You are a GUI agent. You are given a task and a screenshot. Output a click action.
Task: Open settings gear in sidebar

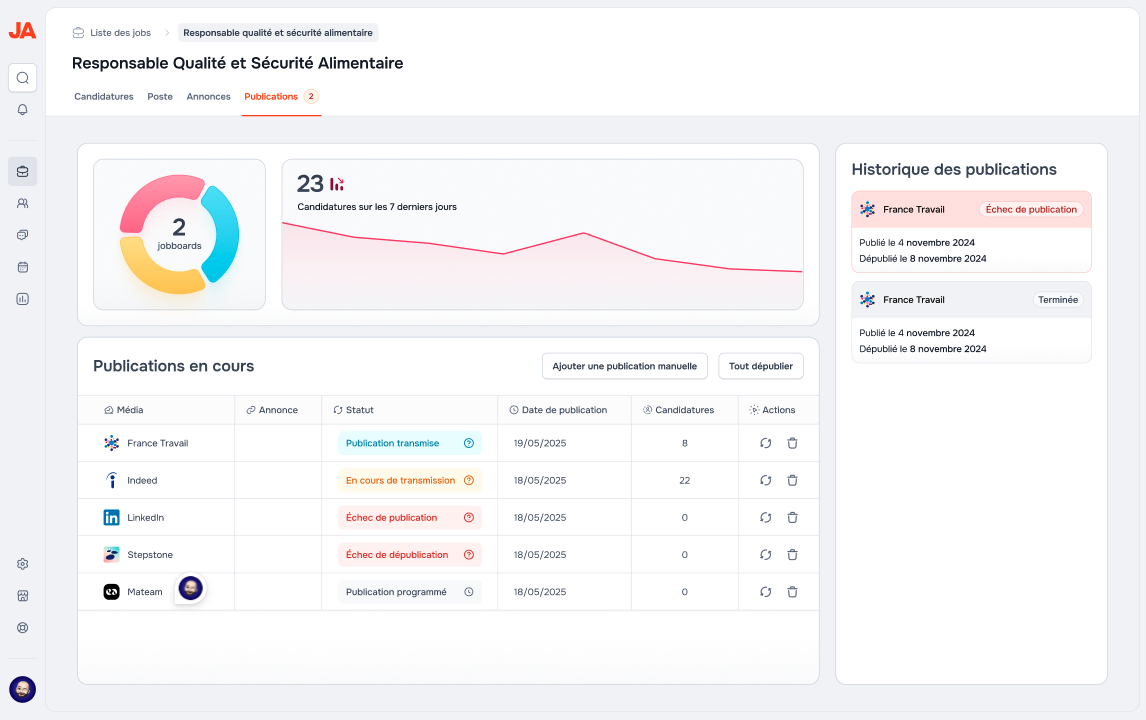[x=23, y=564]
